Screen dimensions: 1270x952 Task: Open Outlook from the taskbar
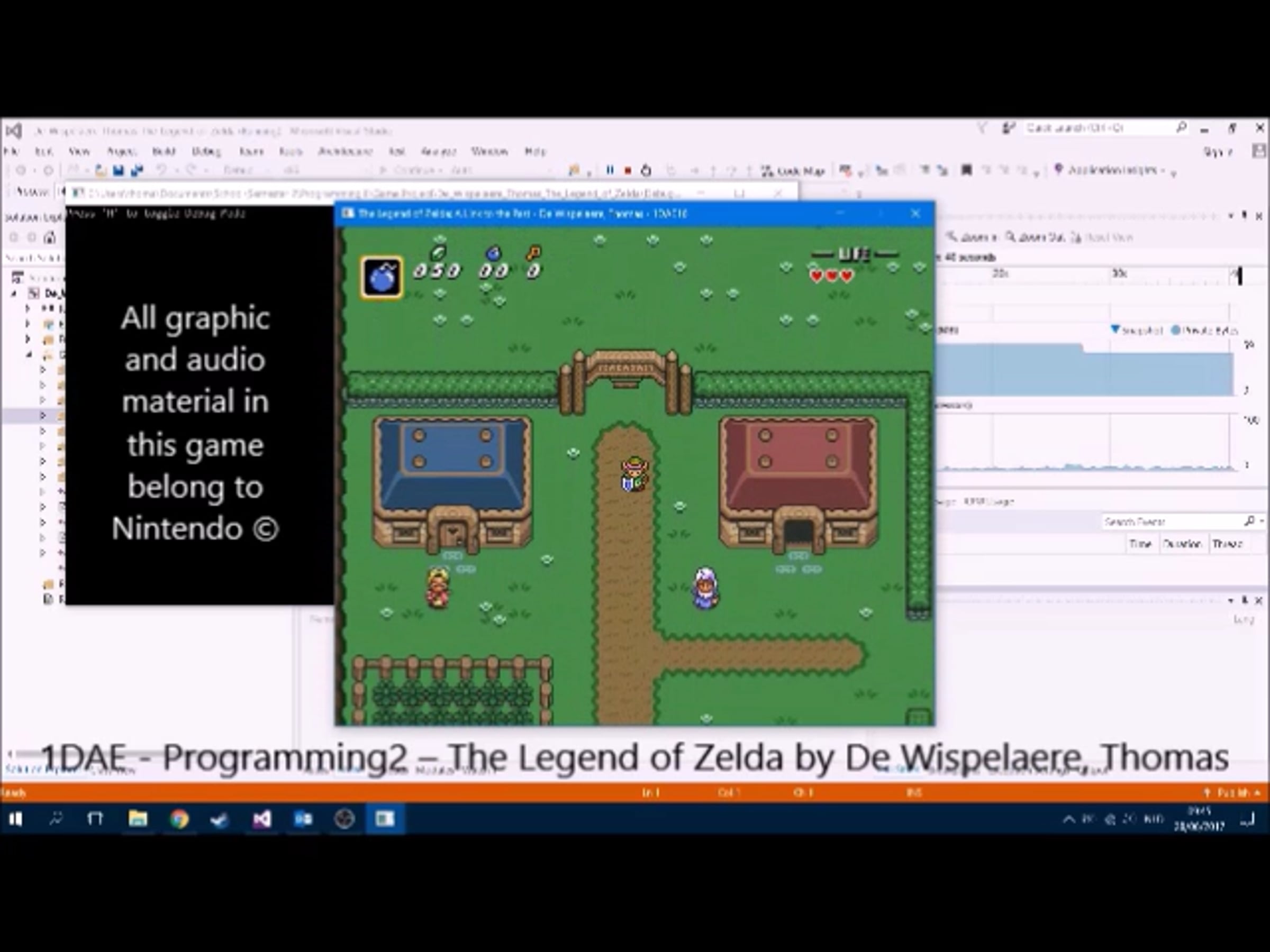pos(303,819)
